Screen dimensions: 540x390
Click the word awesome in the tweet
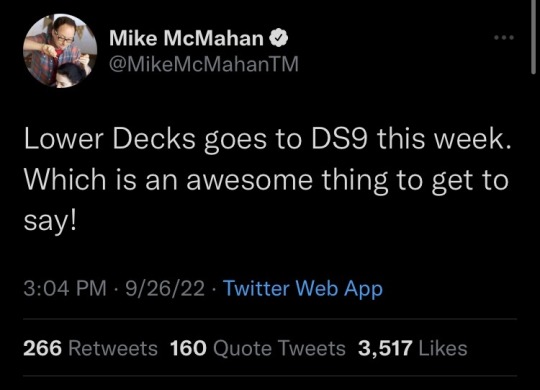[x=250, y=181]
